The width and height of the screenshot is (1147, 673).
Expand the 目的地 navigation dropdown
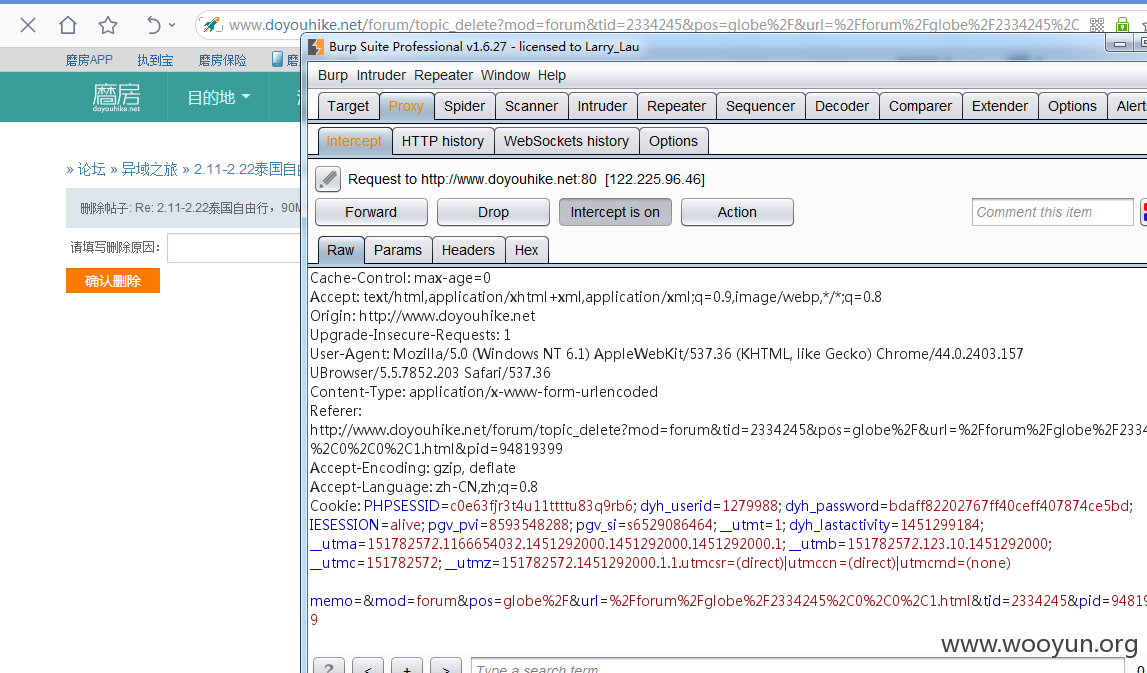click(x=218, y=97)
